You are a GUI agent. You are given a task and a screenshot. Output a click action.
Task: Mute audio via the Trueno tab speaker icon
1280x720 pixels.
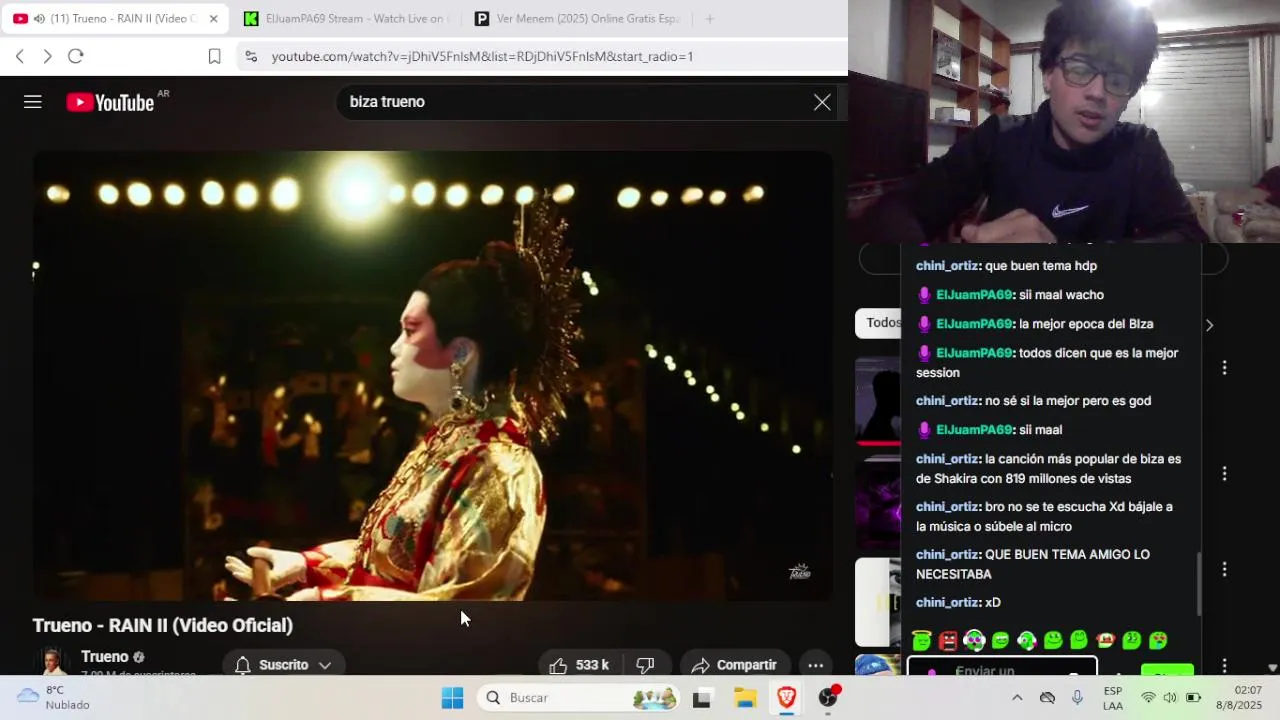(x=39, y=19)
